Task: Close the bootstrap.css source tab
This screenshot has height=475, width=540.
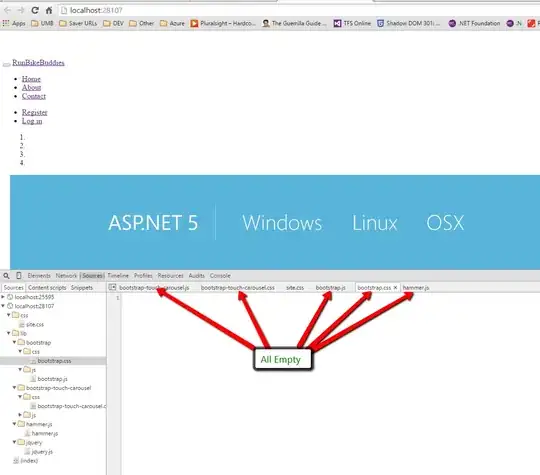Action: (395, 287)
